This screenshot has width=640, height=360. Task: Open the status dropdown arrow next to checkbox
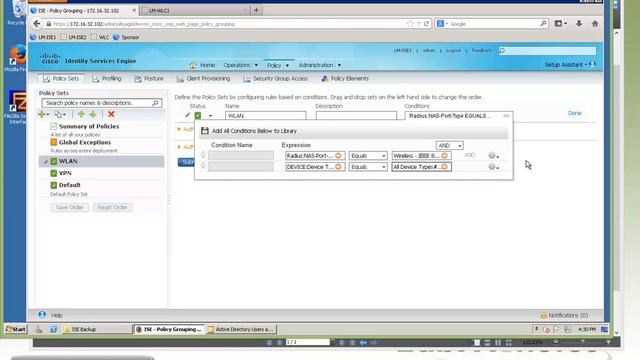(x=210, y=116)
